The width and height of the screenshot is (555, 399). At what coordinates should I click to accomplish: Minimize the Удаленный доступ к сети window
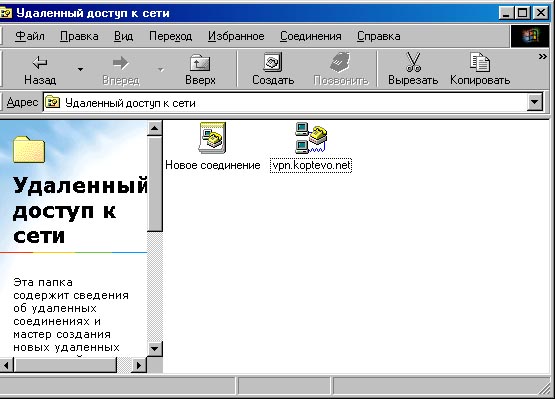click(x=507, y=13)
